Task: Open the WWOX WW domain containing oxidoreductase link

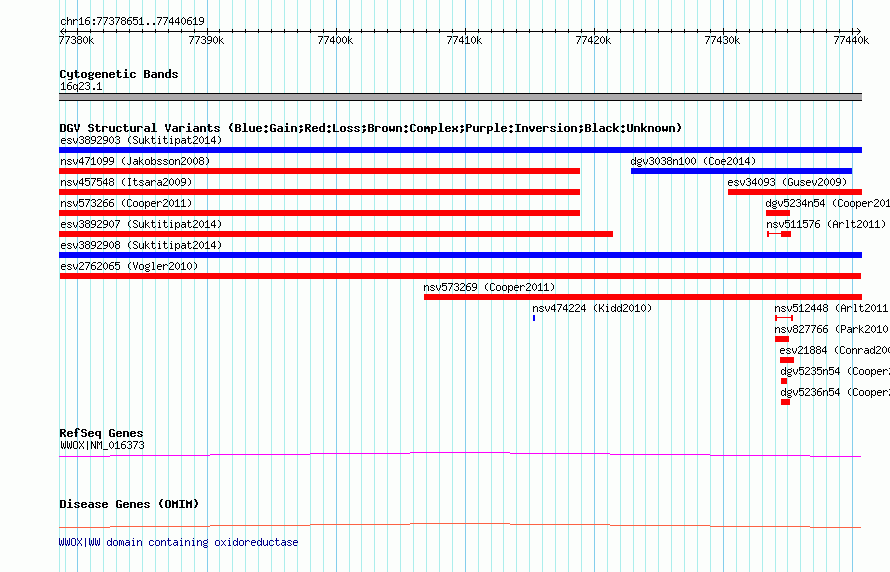Action: 178,542
